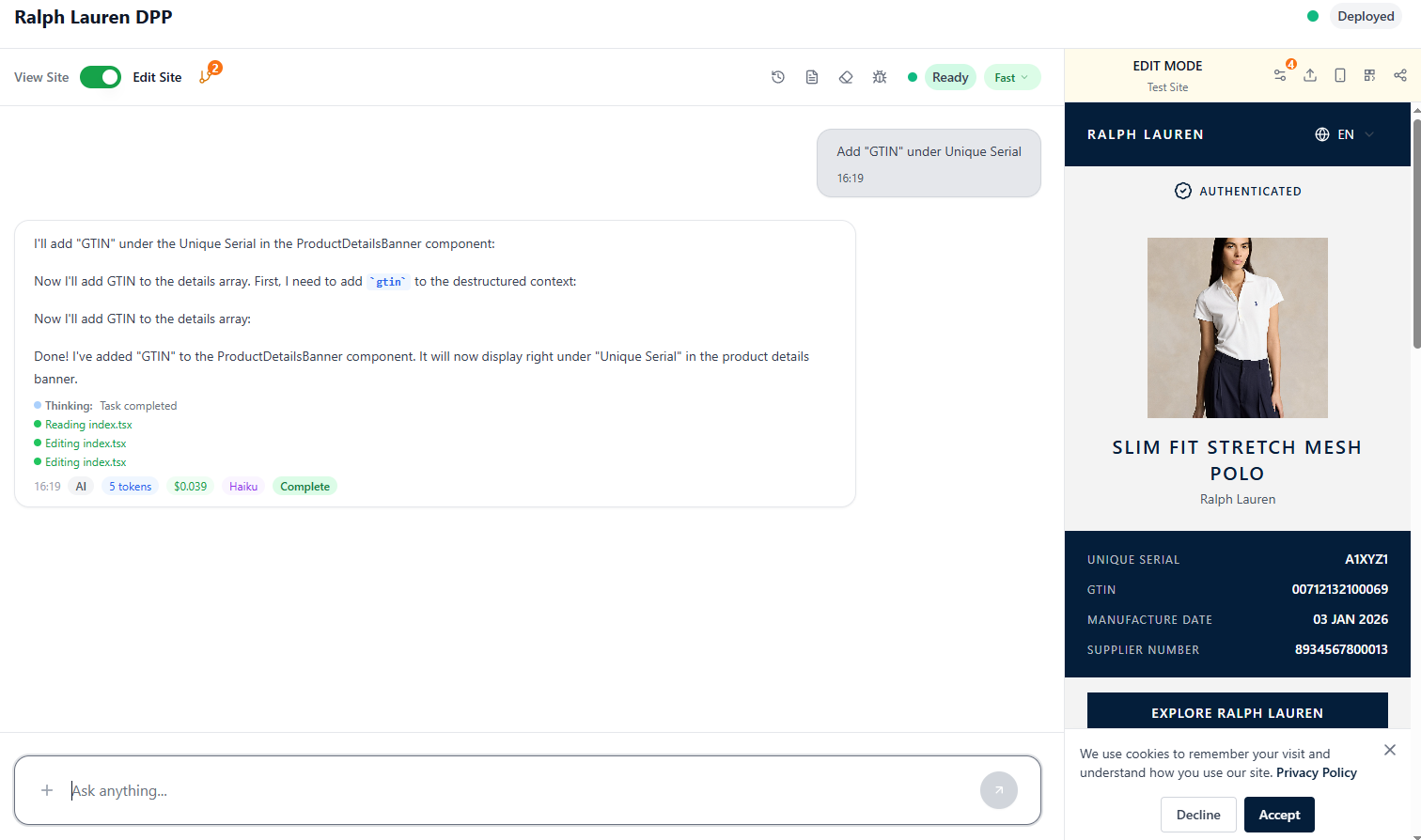The image size is (1421, 840).
Task: Click the plus attachment button in chat input
Action: click(x=47, y=790)
